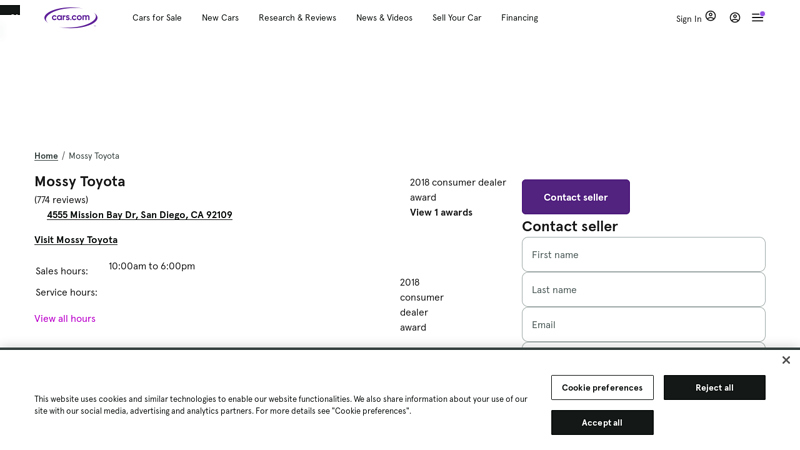Open Cookie preferences
Image resolution: width=800 pixels, height=450 pixels.
(x=602, y=387)
